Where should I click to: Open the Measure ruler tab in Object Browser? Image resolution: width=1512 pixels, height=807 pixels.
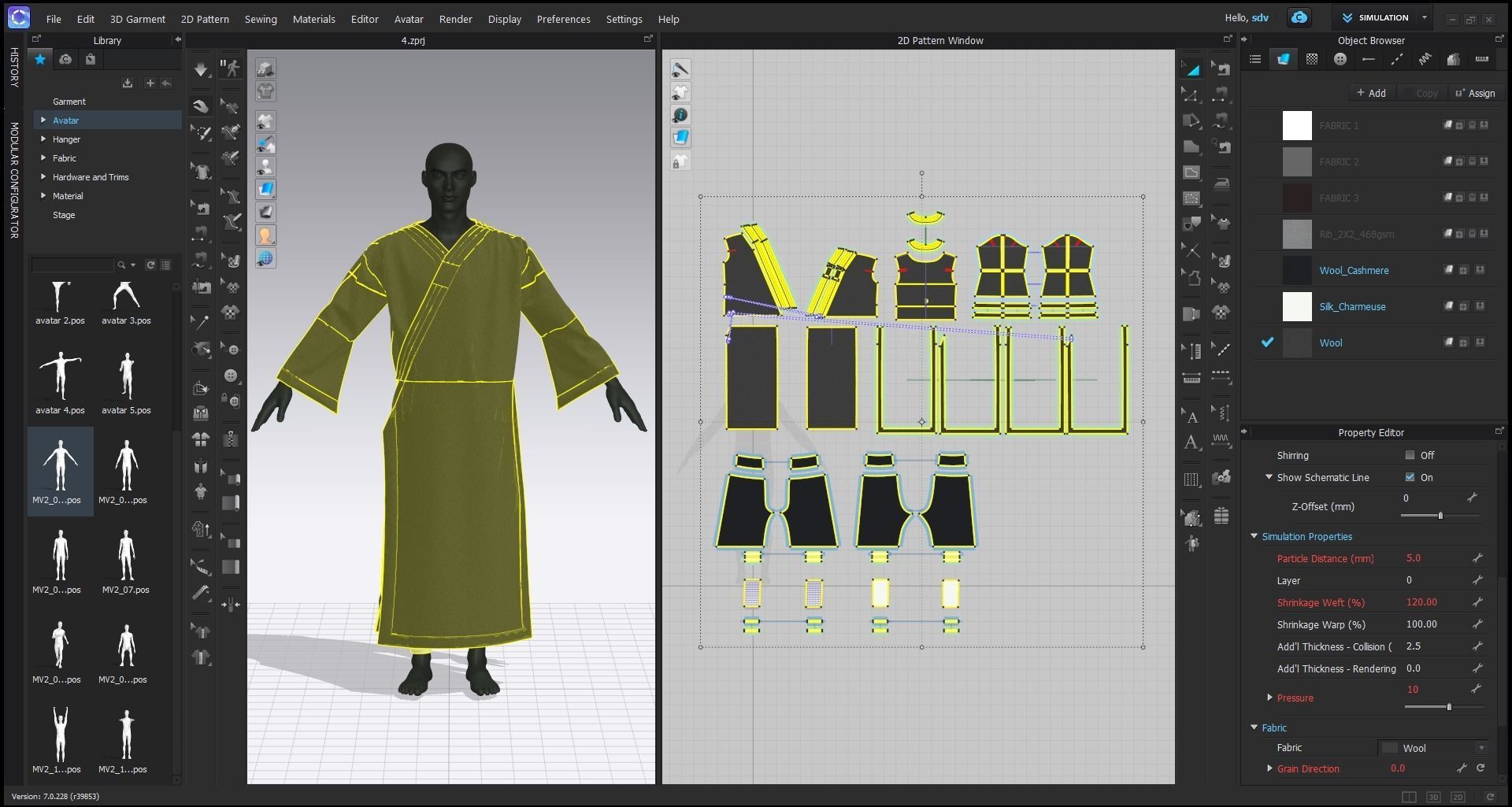(x=1481, y=59)
